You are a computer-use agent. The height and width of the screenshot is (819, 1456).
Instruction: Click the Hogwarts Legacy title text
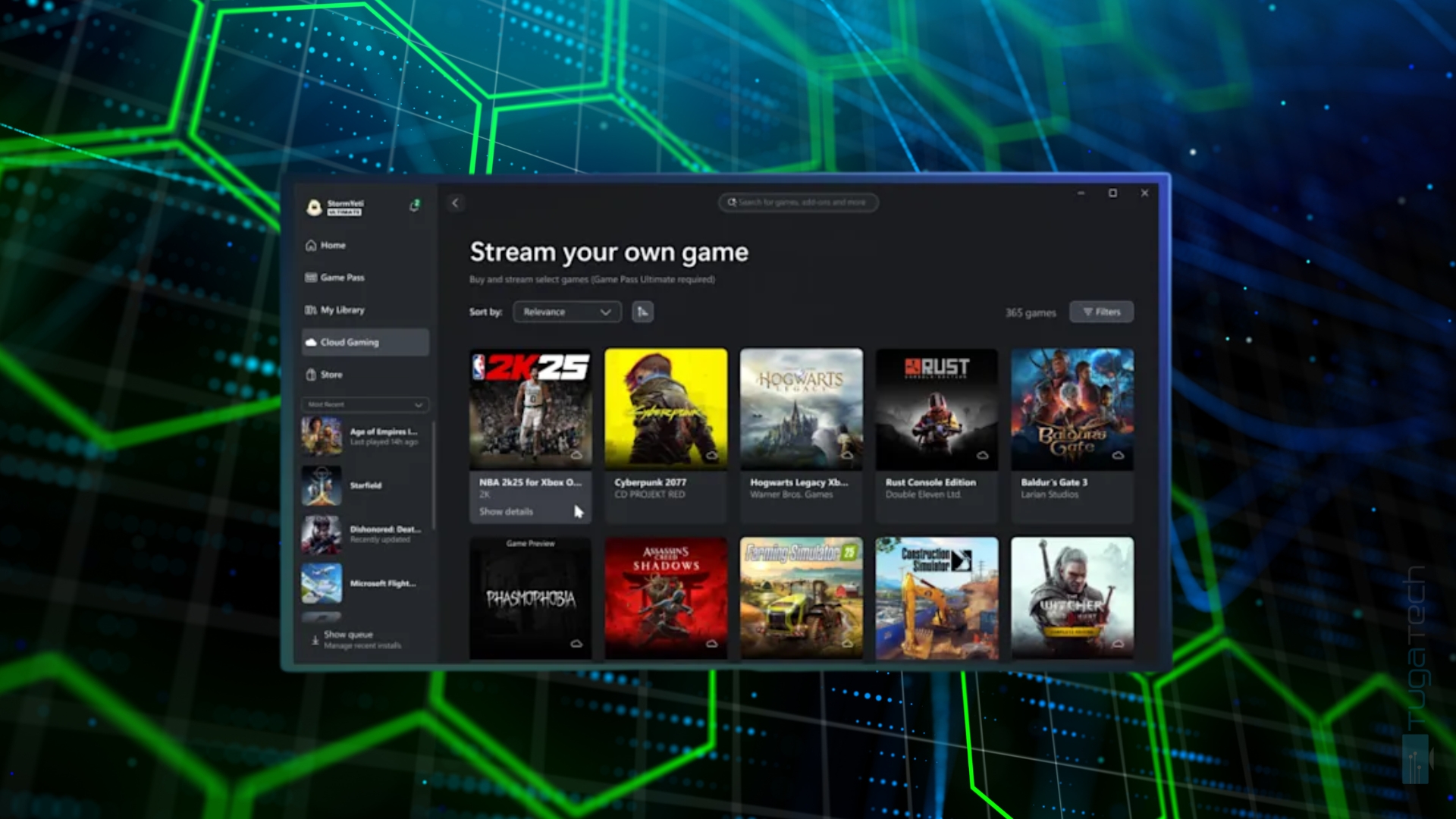799,482
